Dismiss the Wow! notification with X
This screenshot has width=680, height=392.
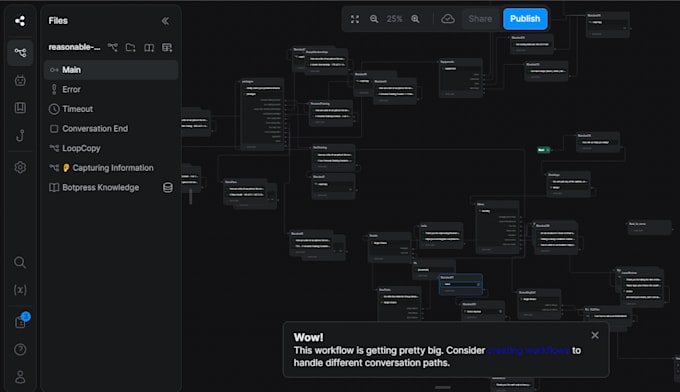[595, 335]
